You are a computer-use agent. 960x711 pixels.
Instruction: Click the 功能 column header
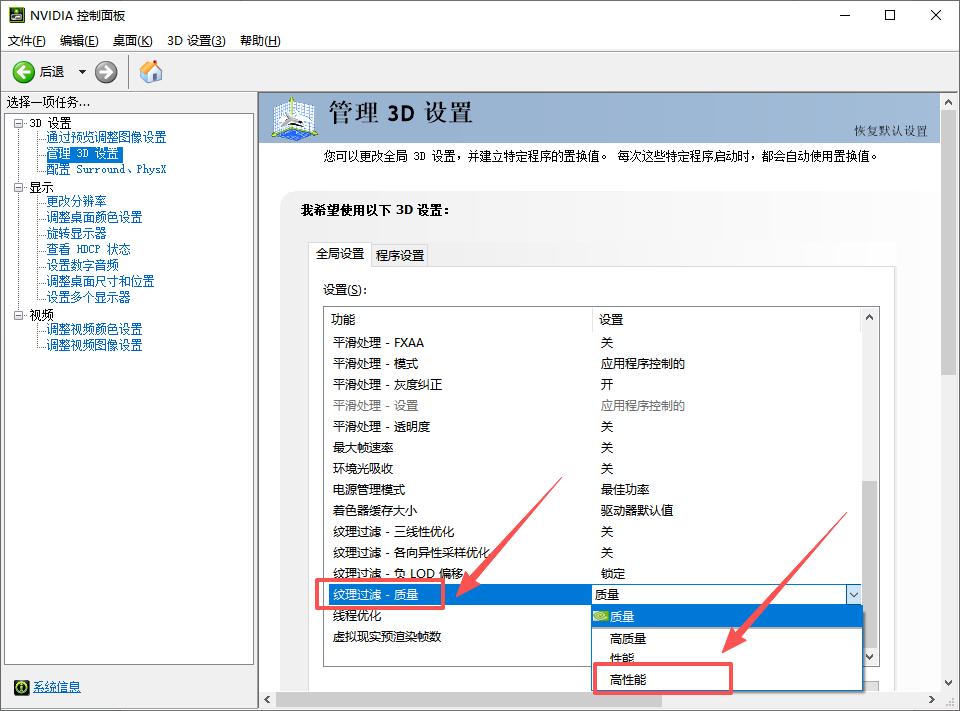(458, 320)
